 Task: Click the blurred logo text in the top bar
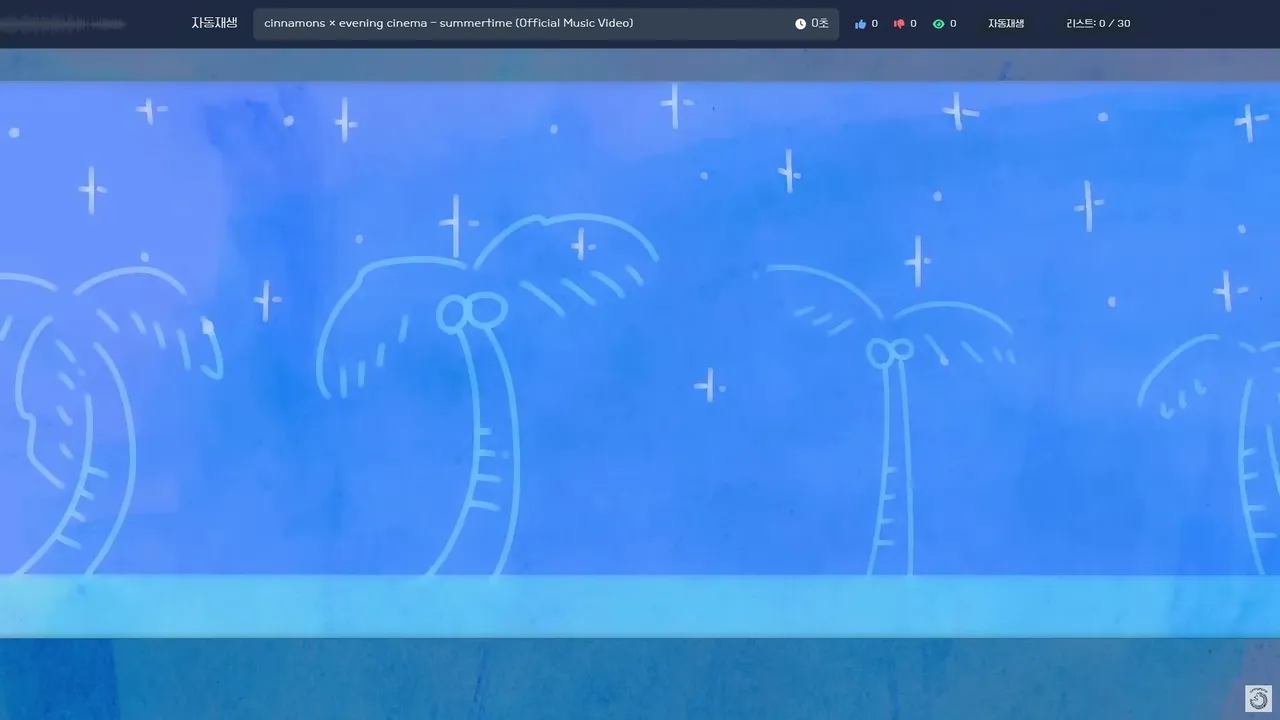pyautogui.click(x=63, y=23)
